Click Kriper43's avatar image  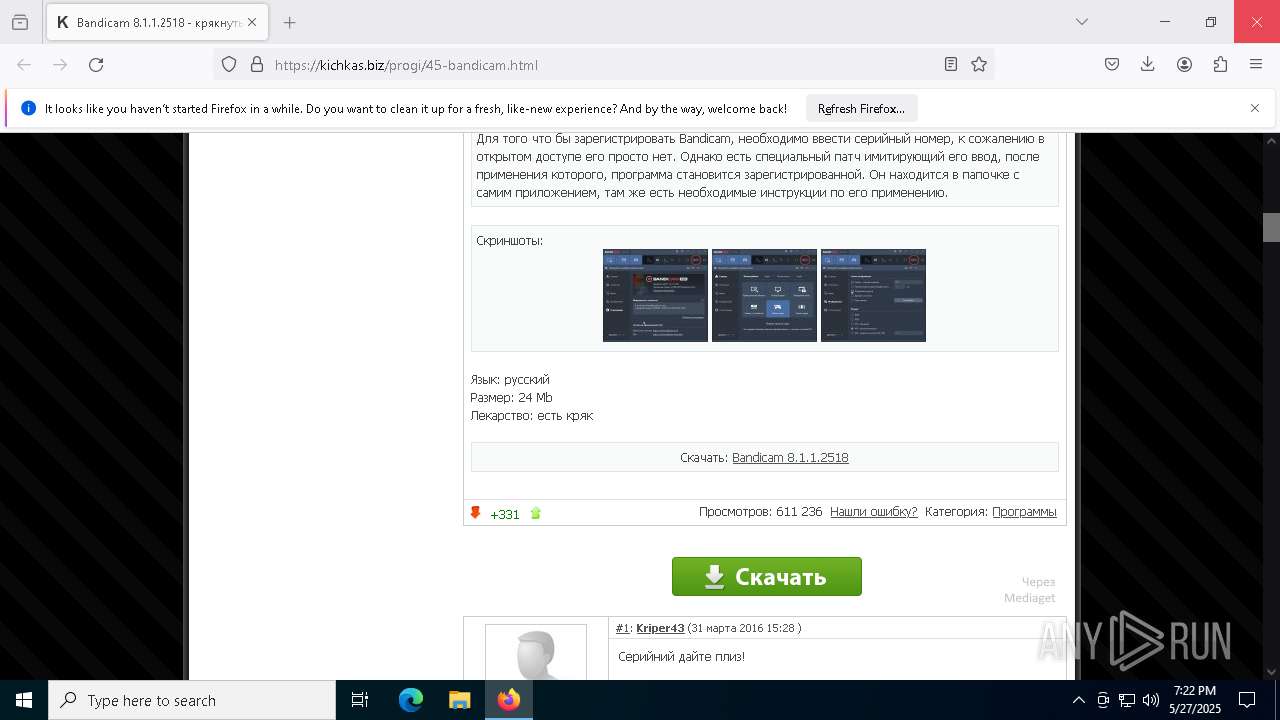click(536, 652)
